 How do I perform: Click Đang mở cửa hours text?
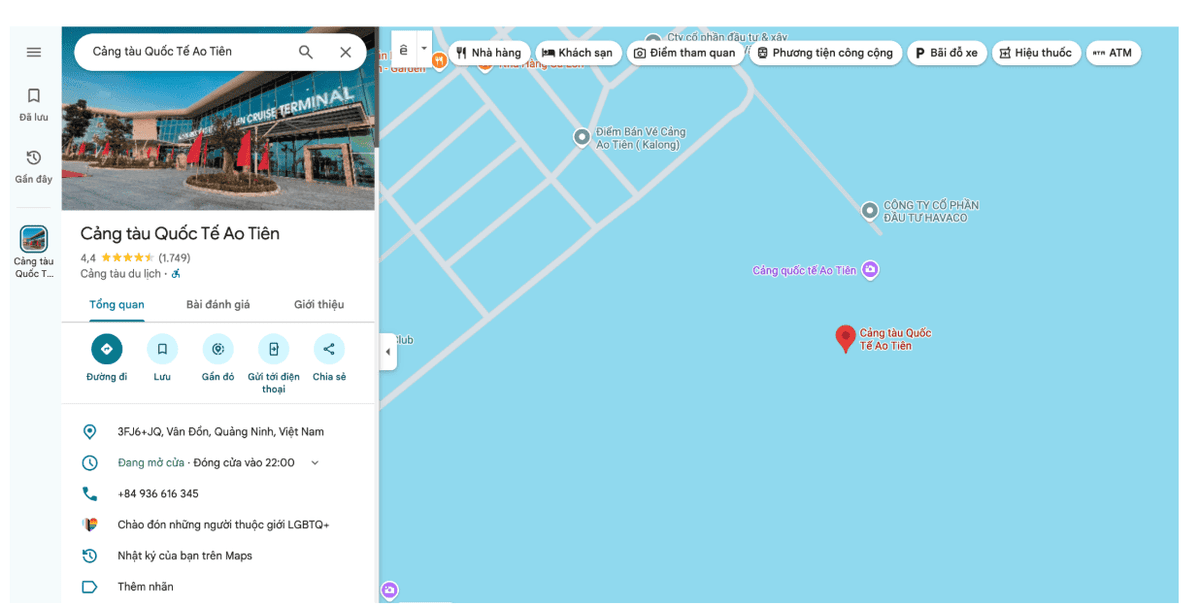click(x=151, y=463)
